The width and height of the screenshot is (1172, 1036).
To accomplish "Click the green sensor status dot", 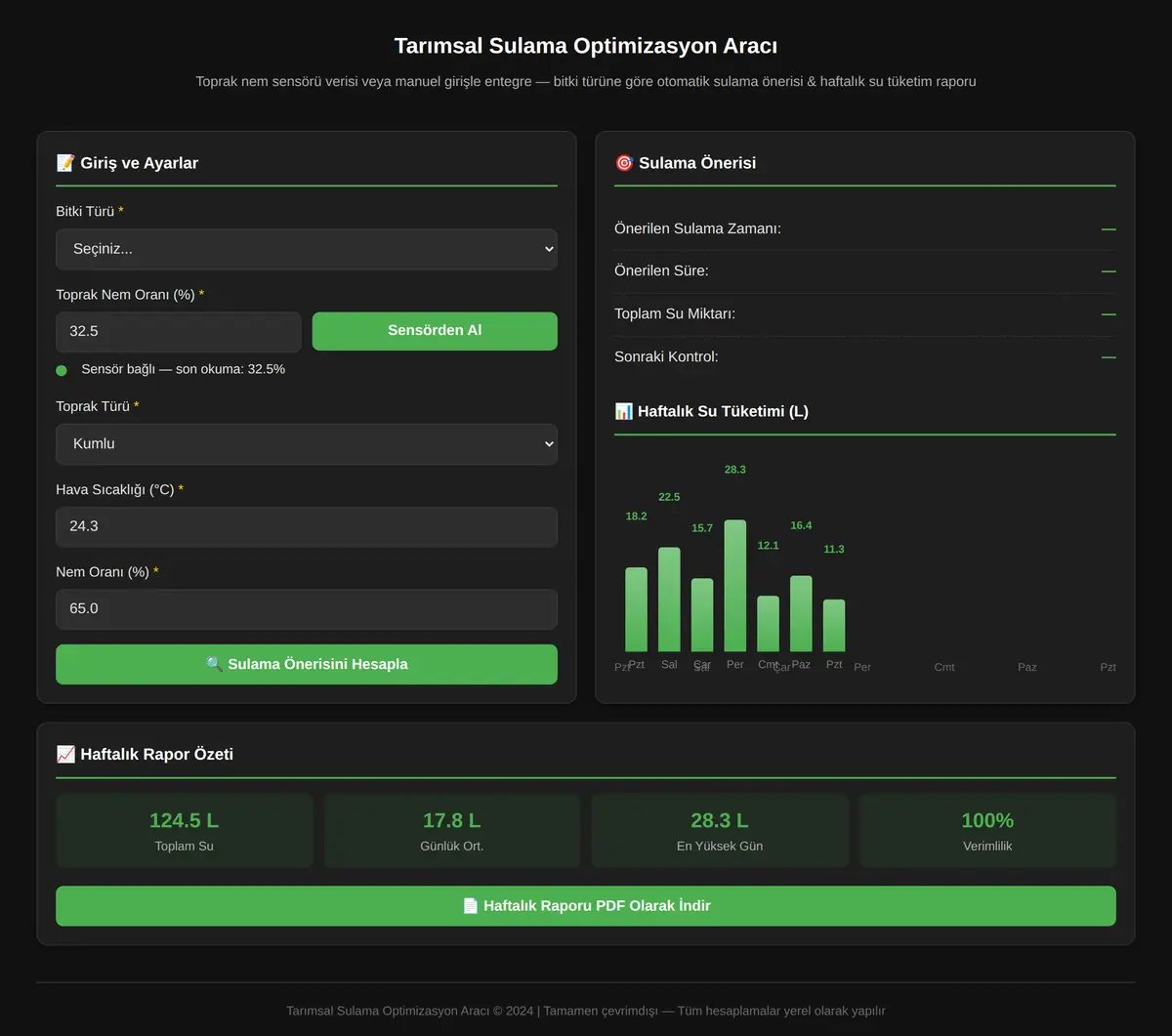I will (62, 370).
